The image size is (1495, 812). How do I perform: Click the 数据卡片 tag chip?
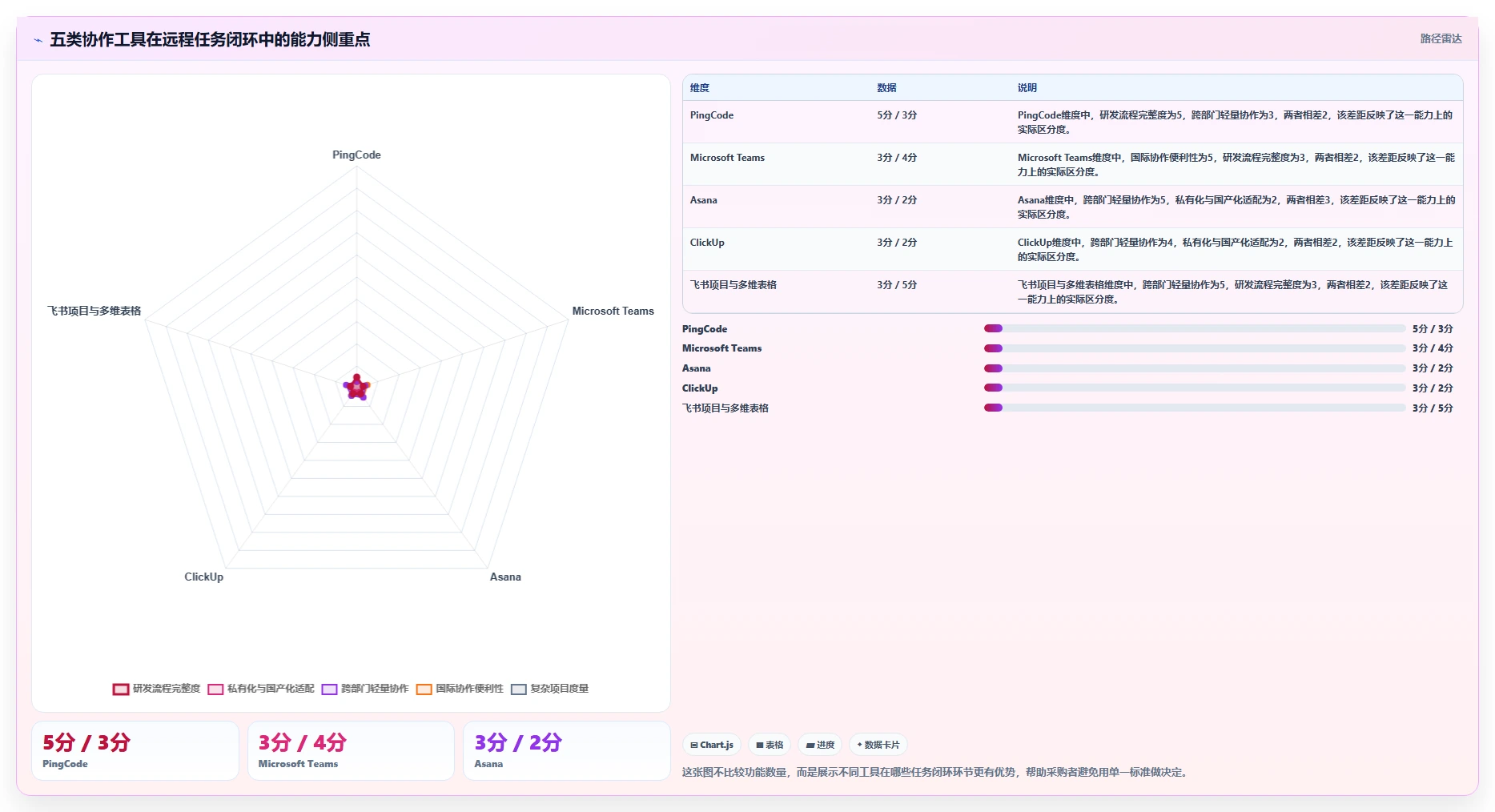point(878,745)
